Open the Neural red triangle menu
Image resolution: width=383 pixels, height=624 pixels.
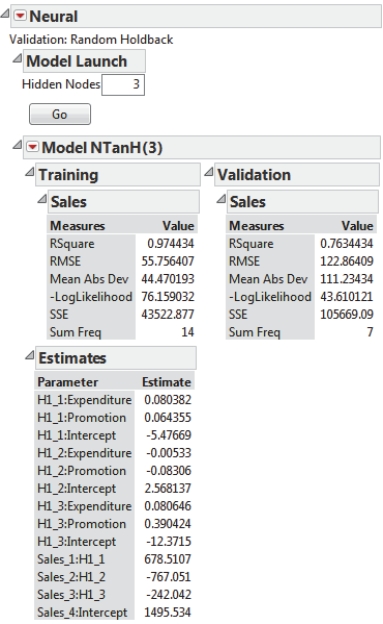pyautogui.click(x=20, y=16)
